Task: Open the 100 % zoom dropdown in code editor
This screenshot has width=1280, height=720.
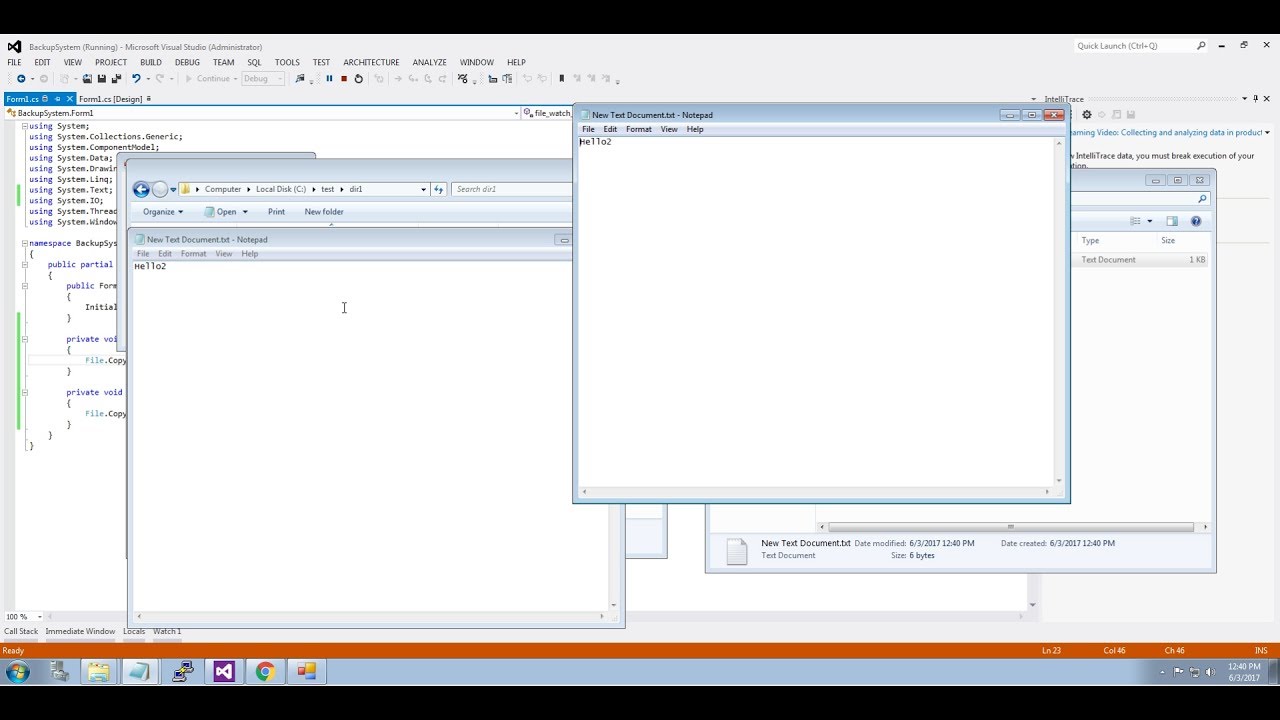Action: coord(39,617)
